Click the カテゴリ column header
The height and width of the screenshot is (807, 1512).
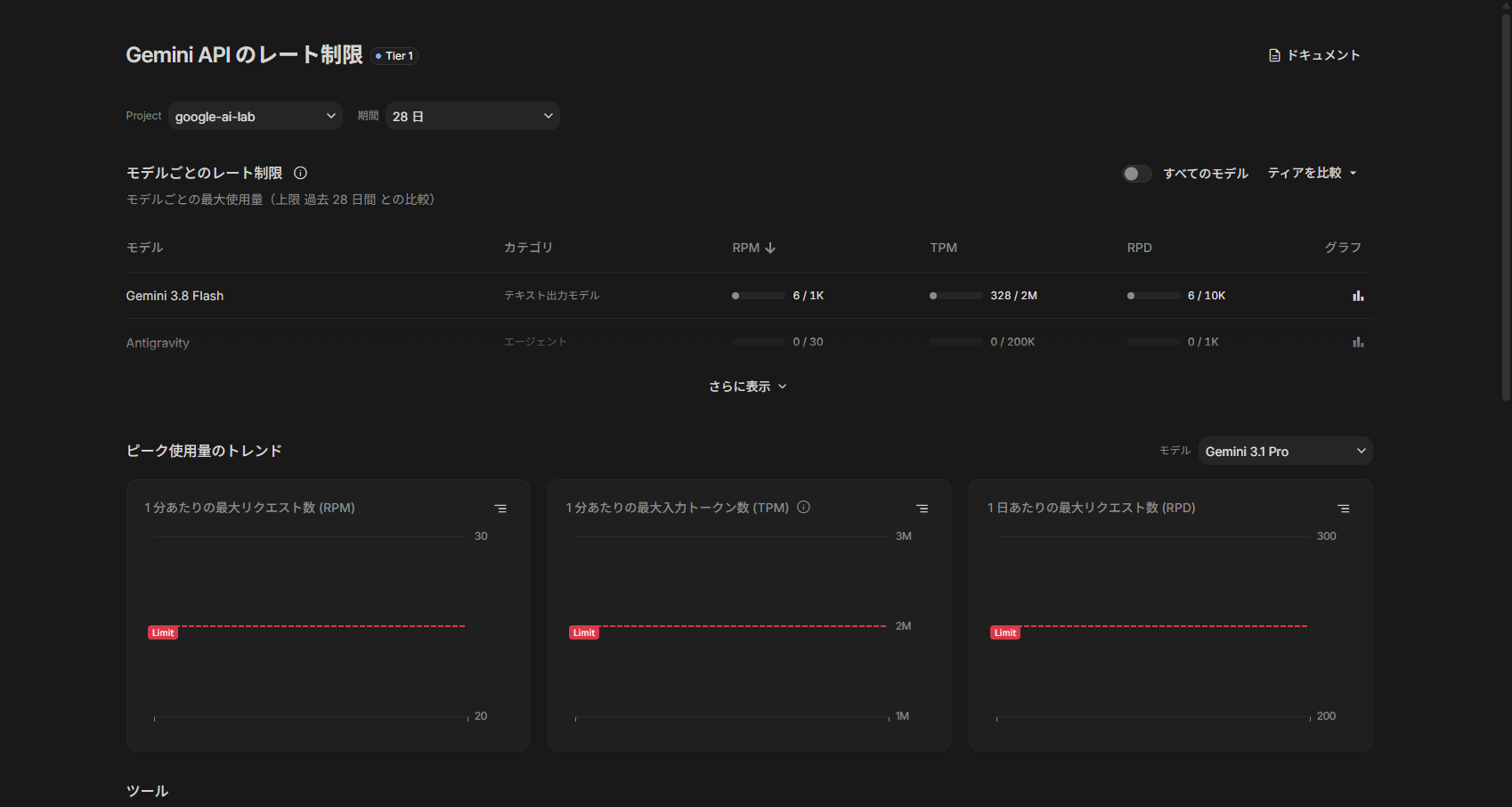pos(528,248)
